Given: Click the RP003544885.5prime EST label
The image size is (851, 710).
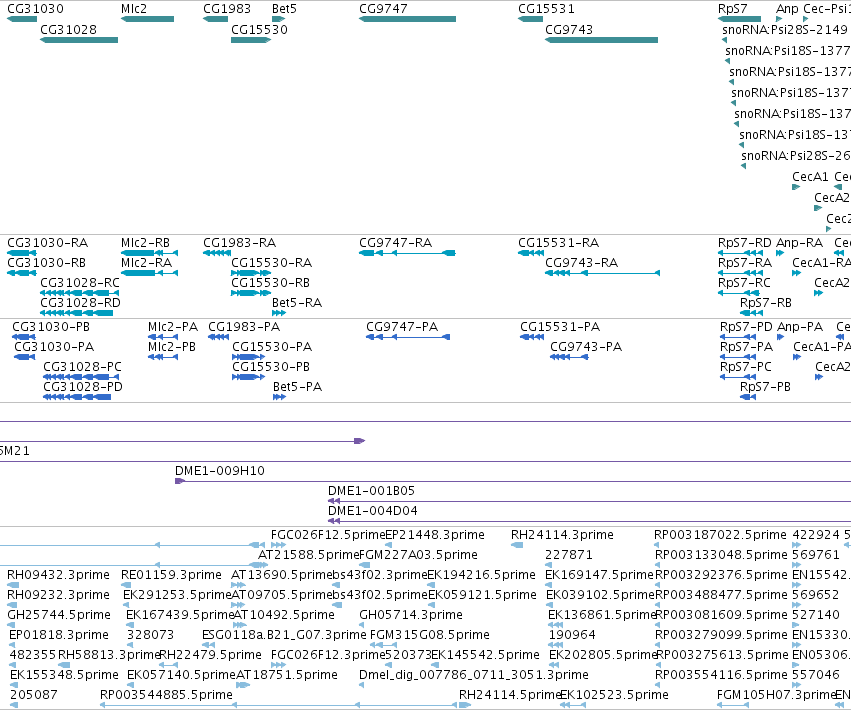Looking at the screenshot, I should tap(166, 695).
